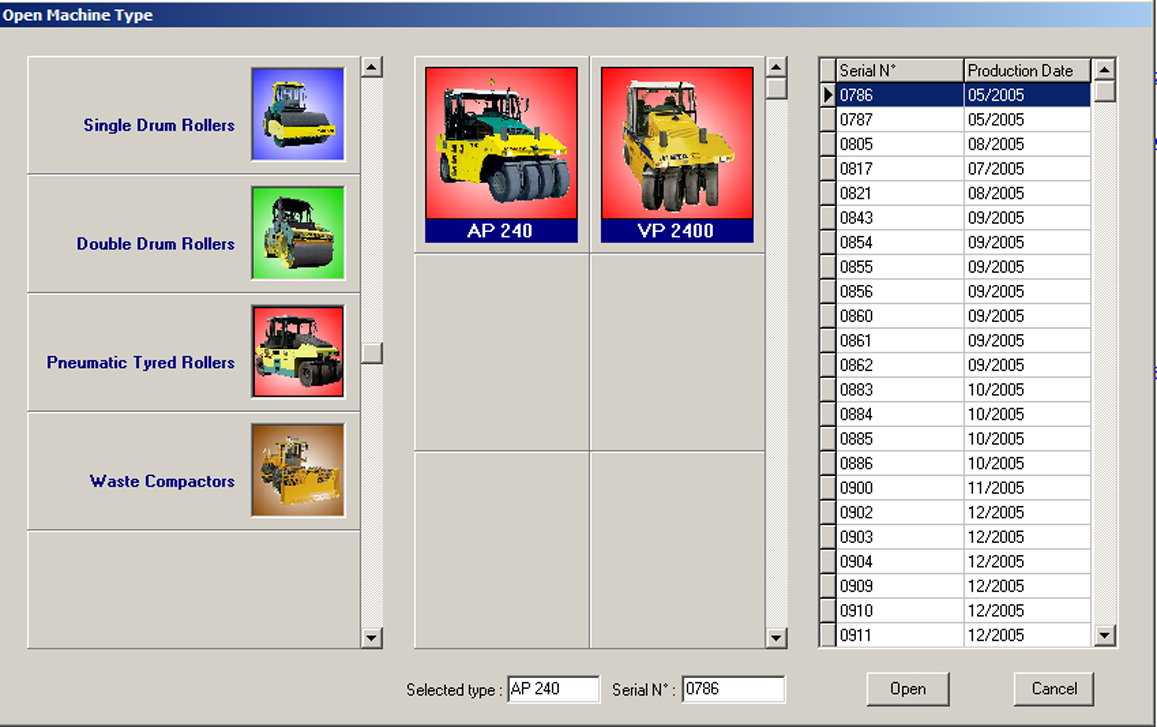Select the Single Drum Rollers machine icon
The image size is (1157, 727).
tap(298, 114)
